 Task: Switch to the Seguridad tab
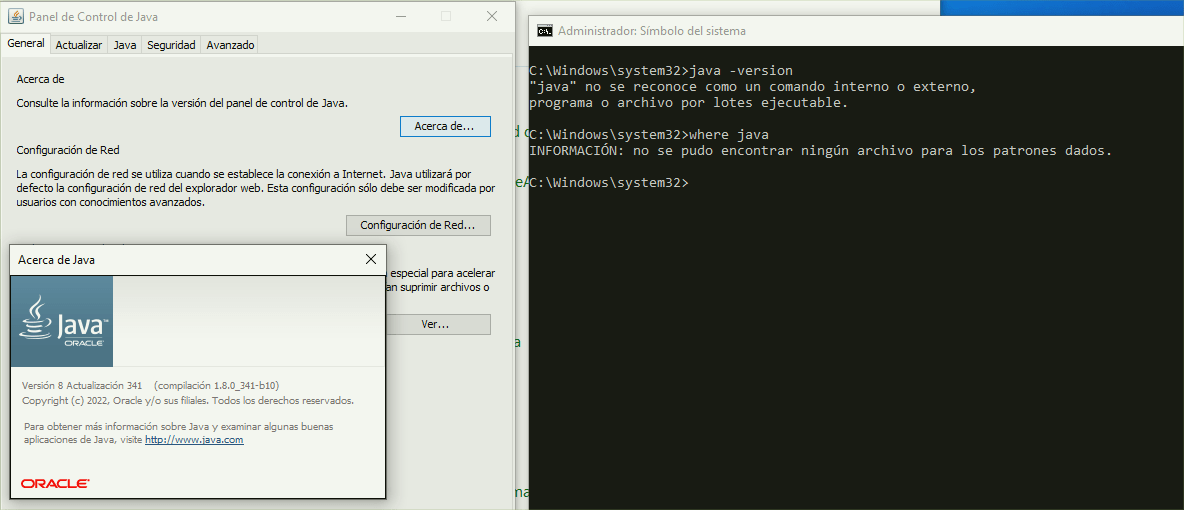pos(171,45)
